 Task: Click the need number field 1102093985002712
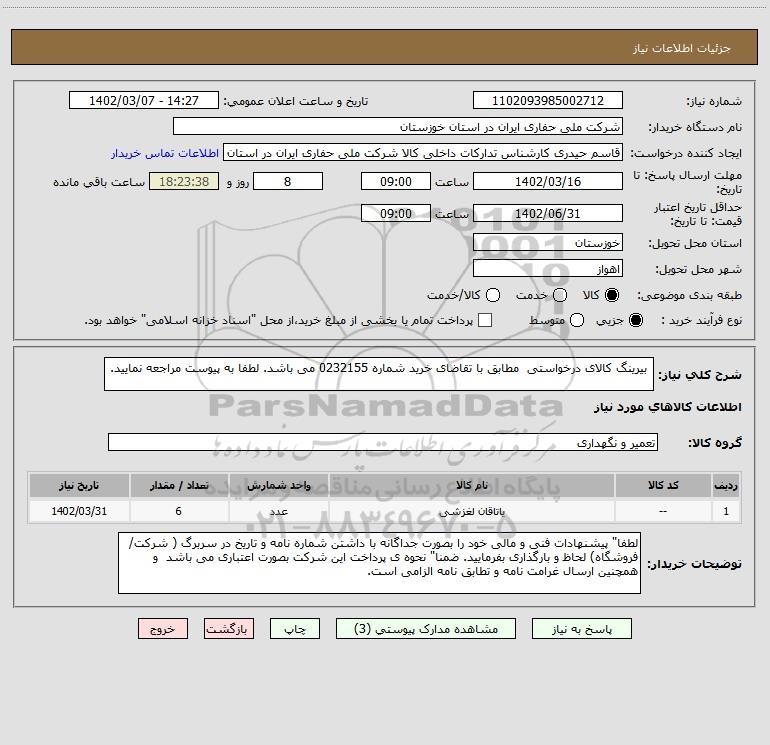pos(548,101)
